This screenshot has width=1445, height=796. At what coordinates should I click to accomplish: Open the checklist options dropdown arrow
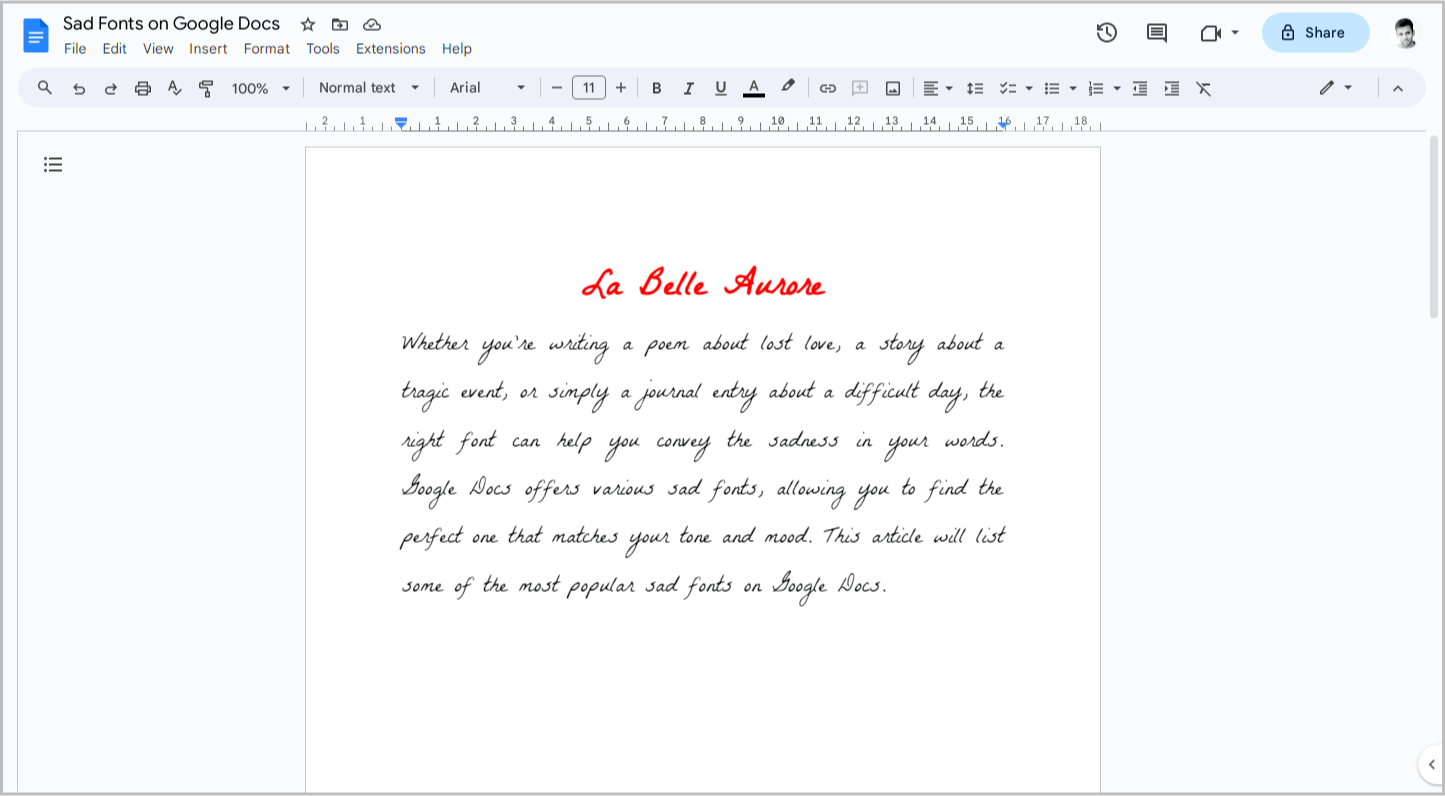(x=1029, y=88)
